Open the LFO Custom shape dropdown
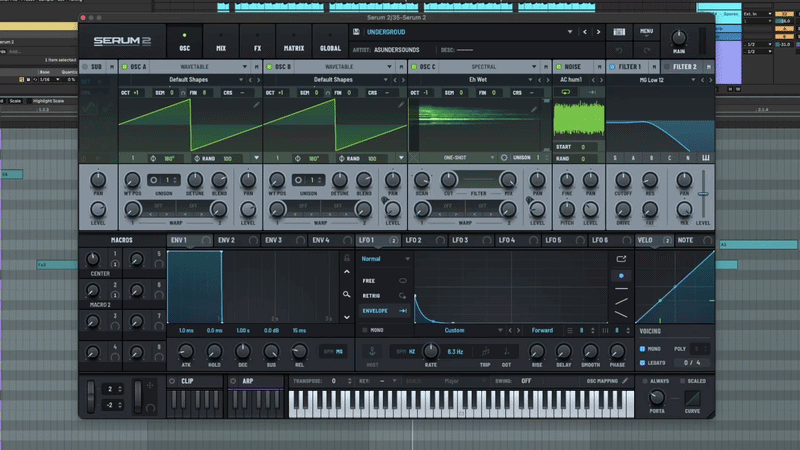The width and height of the screenshot is (800, 450). (500, 331)
